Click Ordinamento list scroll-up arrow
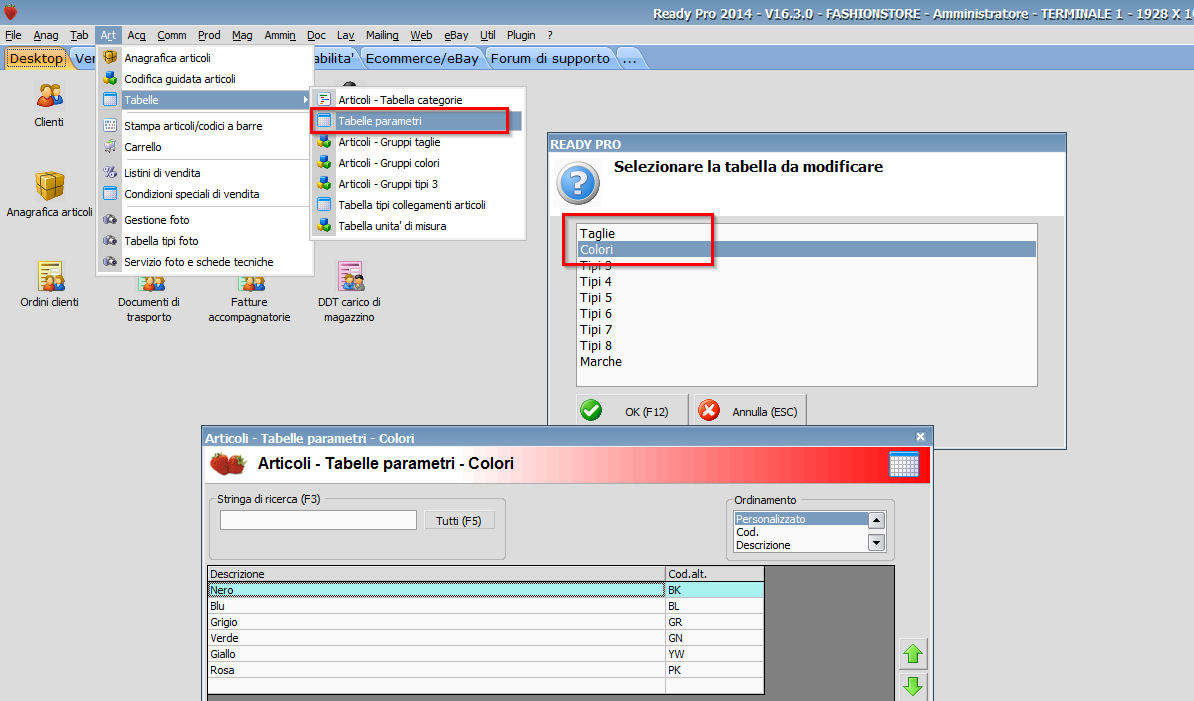This screenshot has height=701, width=1194. pyautogui.click(x=876, y=520)
